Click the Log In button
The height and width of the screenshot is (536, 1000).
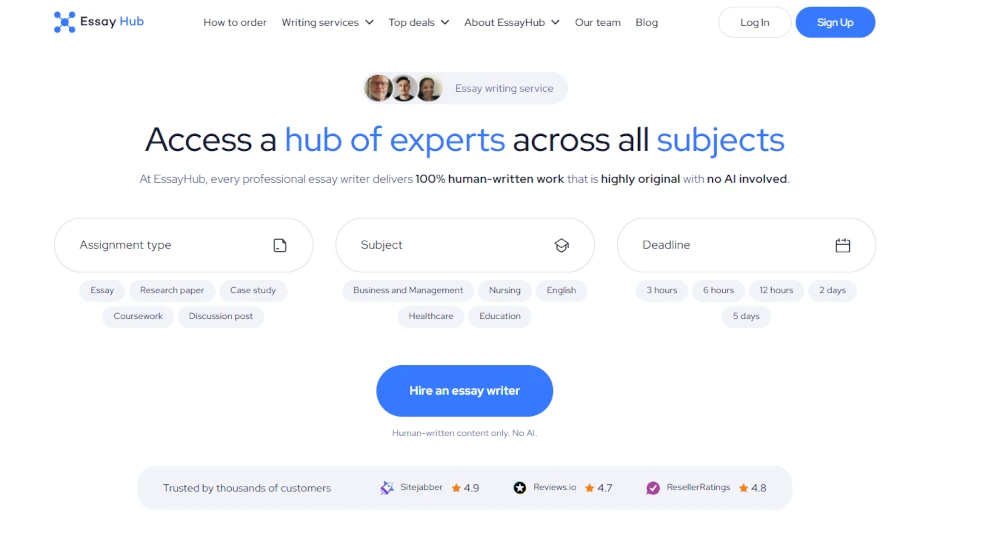coord(754,22)
